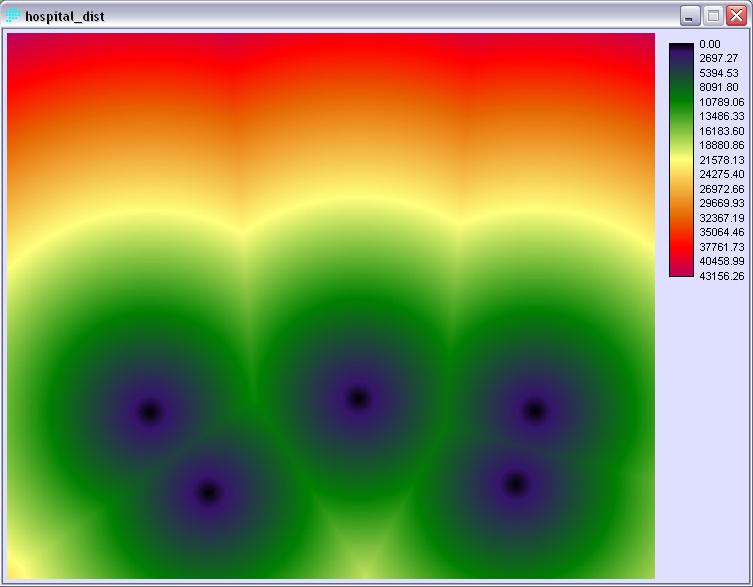753x587 pixels.
Task: Click the hospital_dist window icon in title bar
Action: click(x=13, y=16)
